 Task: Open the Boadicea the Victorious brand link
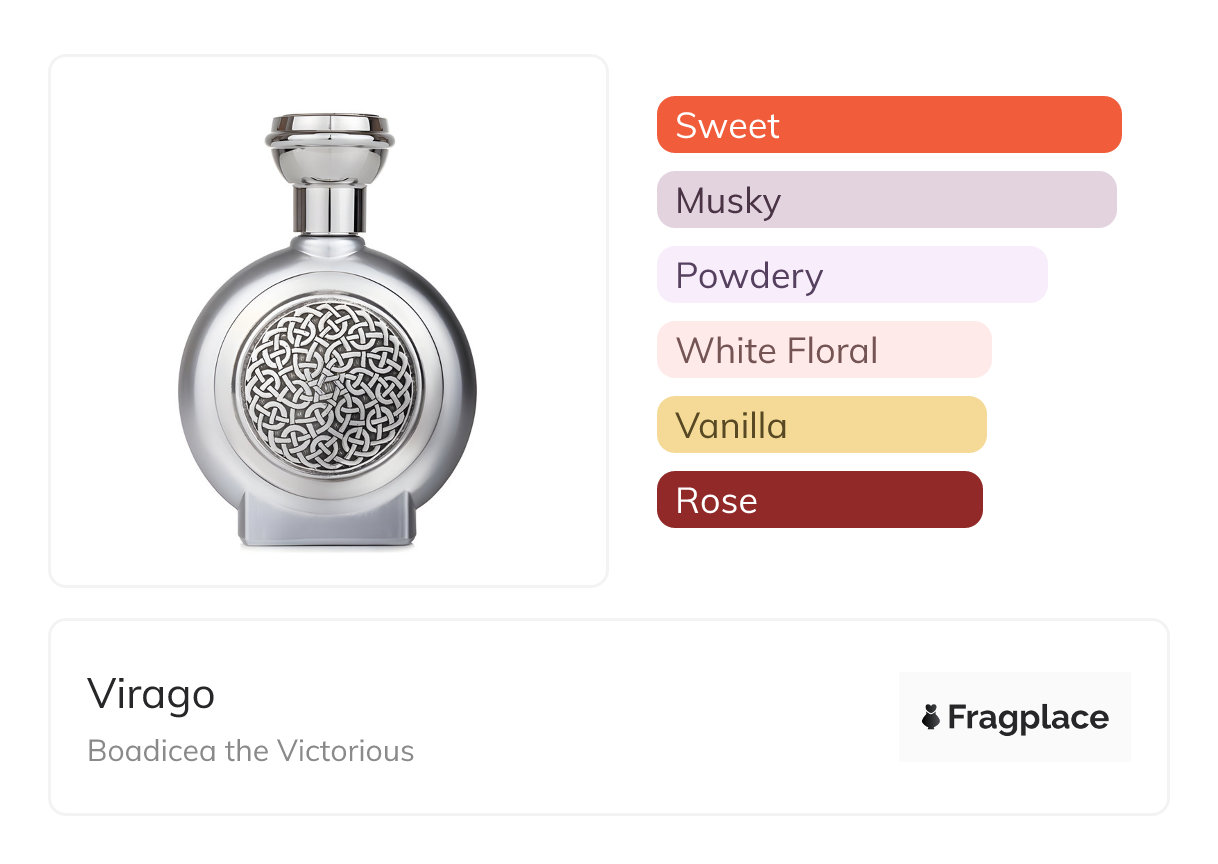point(251,750)
